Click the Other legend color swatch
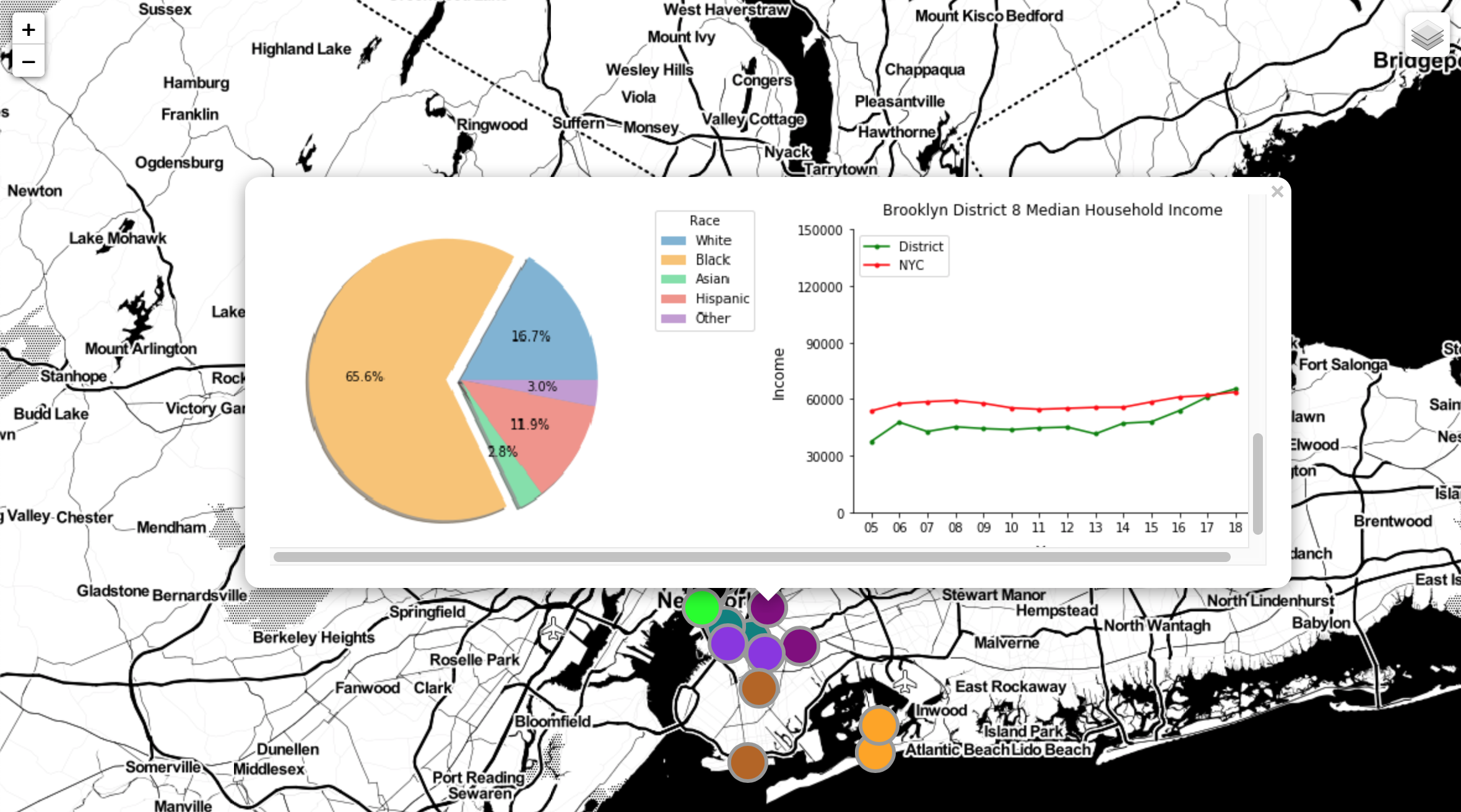Viewport: 1461px width, 812px height. click(x=673, y=318)
